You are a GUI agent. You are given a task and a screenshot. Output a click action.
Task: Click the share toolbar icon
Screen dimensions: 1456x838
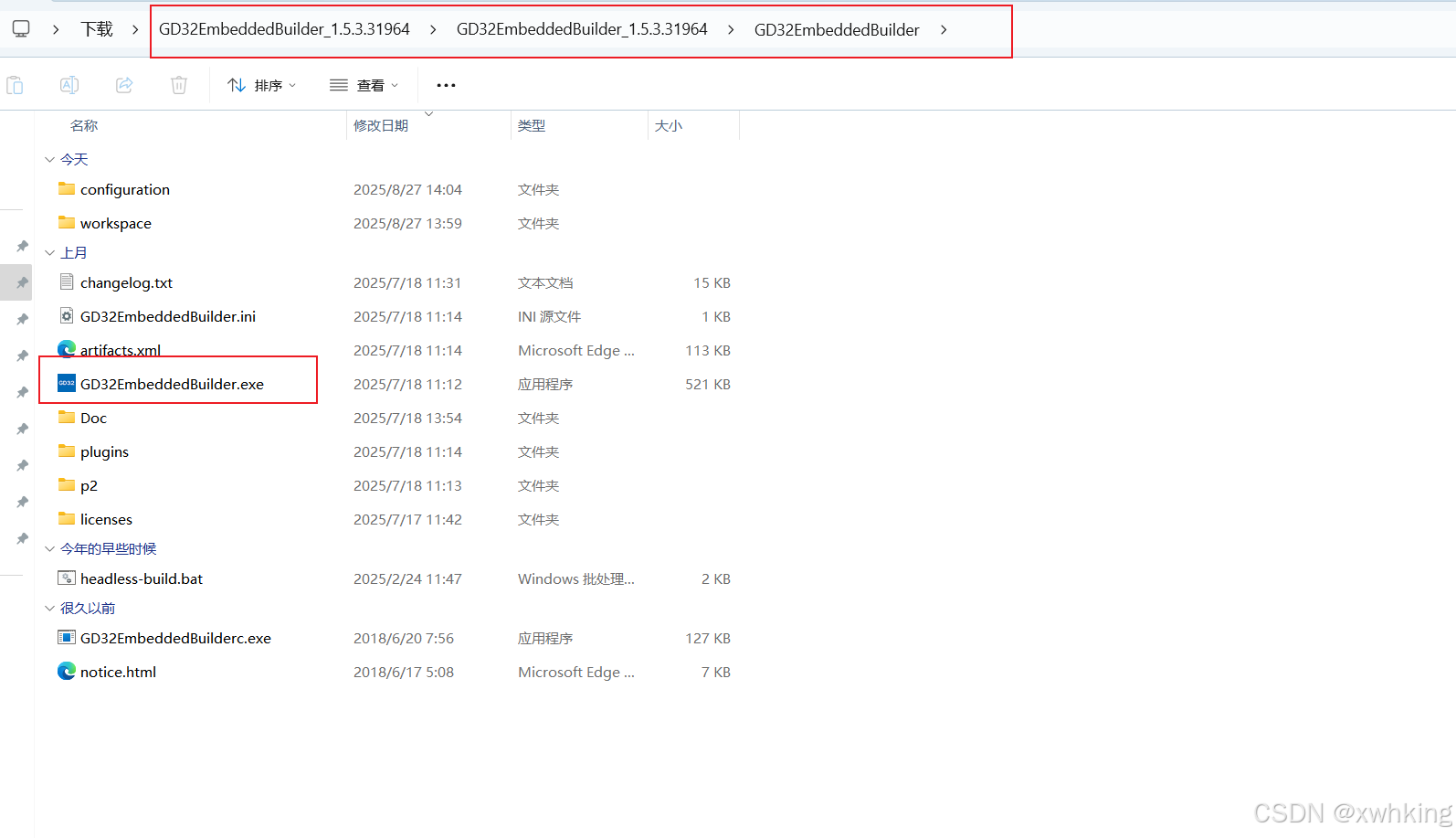click(124, 85)
